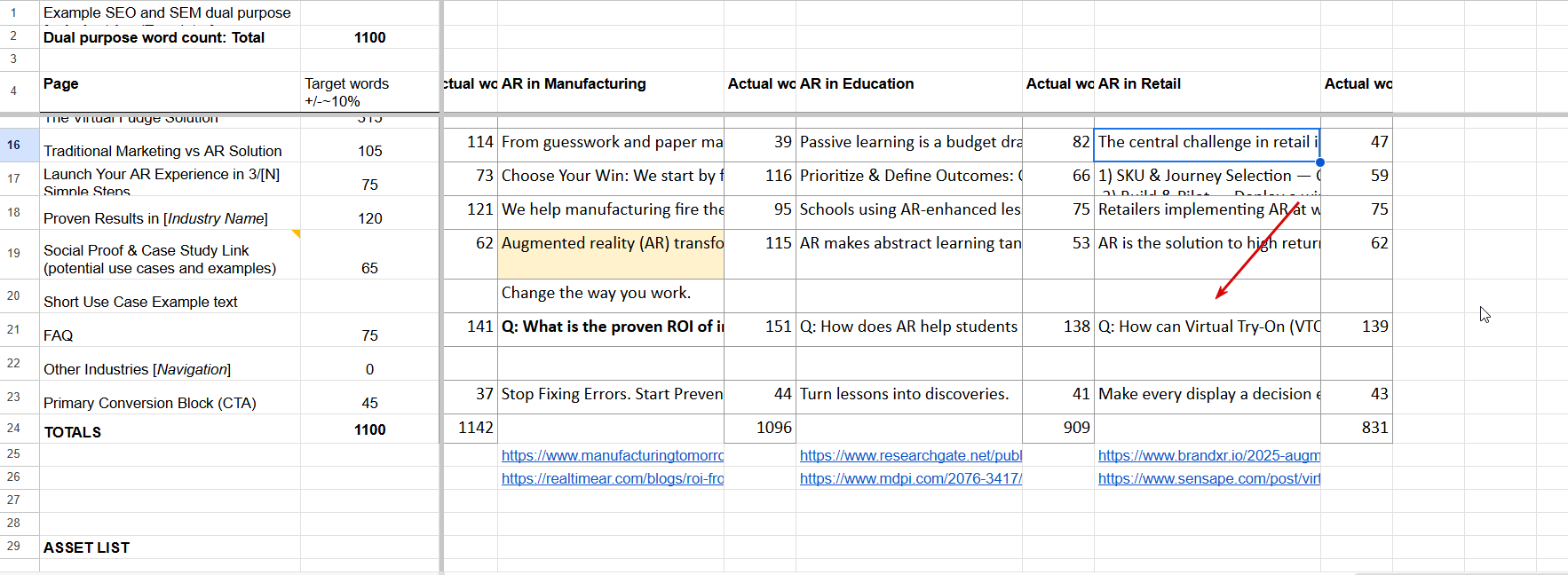Select 'Other Industries [Navigation]' cell
This screenshot has height=575, width=1568.
coord(170,364)
